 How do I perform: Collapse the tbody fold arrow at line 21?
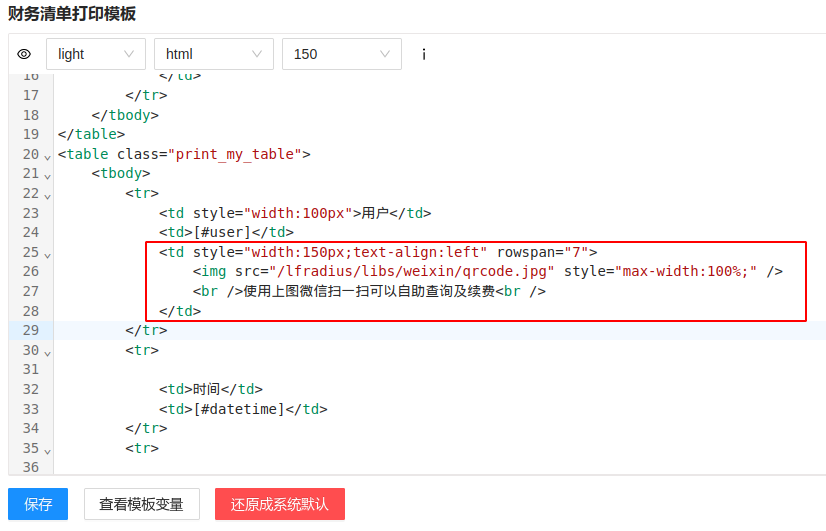47,175
